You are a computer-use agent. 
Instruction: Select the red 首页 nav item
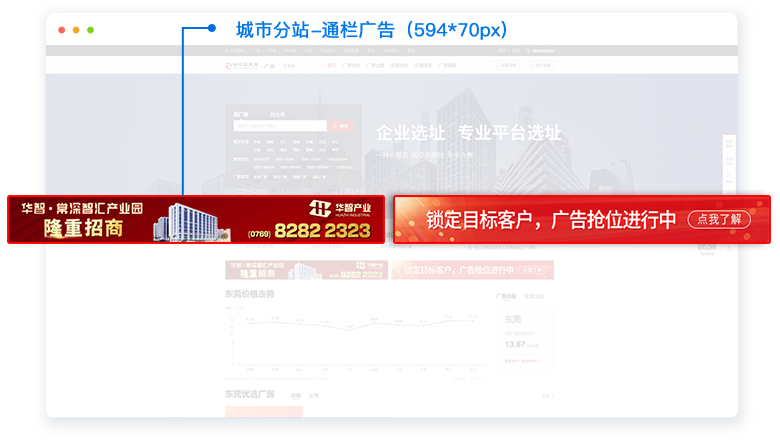[x=331, y=66]
